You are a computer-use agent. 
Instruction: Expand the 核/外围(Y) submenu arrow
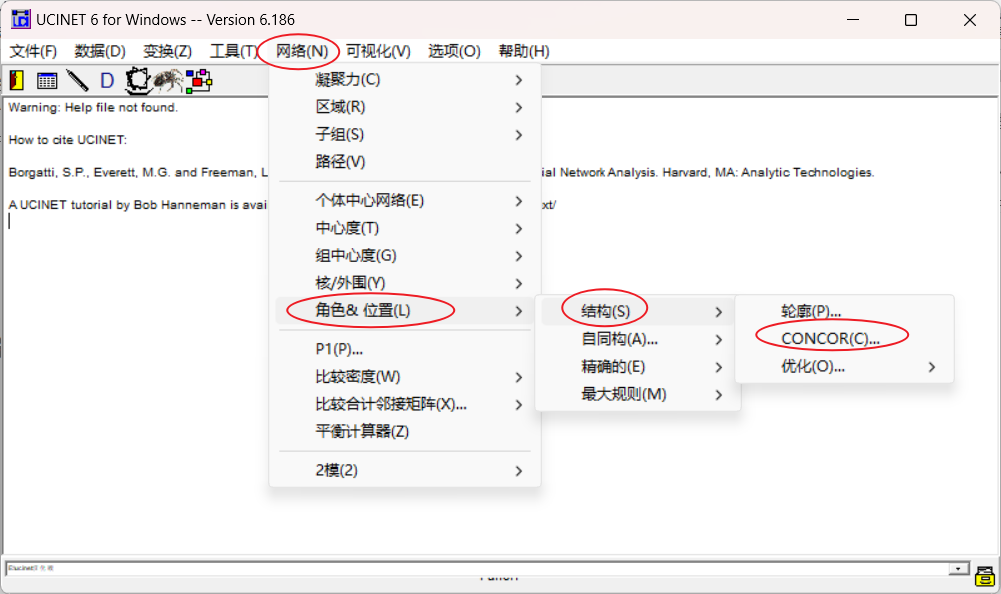(519, 284)
